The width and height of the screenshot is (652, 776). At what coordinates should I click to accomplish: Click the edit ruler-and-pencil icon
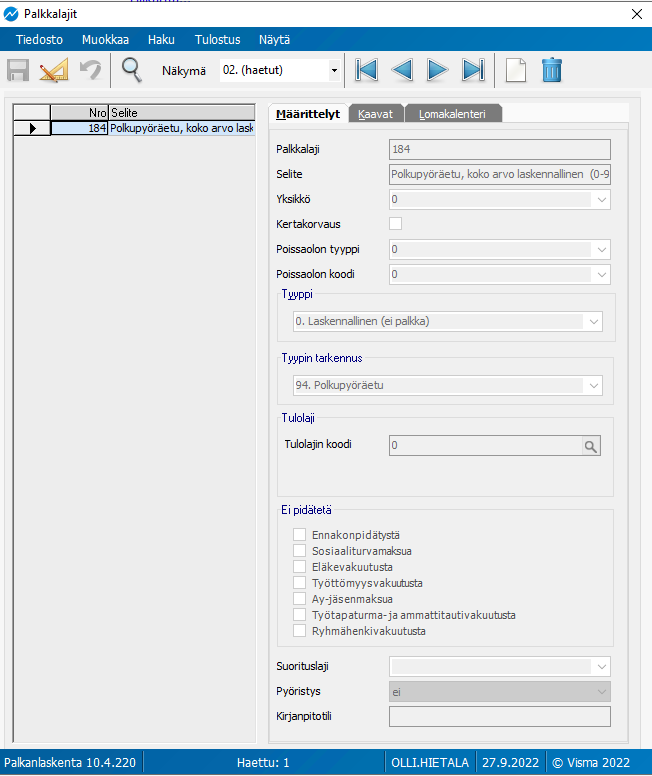tap(54, 70)
